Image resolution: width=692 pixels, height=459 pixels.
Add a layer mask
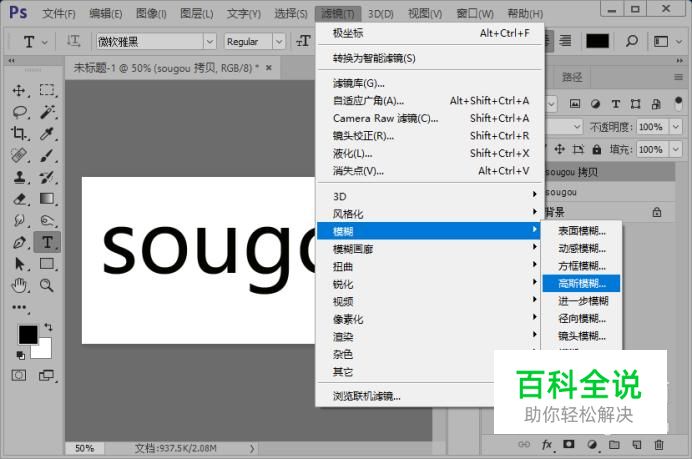[x=569, y=444]
